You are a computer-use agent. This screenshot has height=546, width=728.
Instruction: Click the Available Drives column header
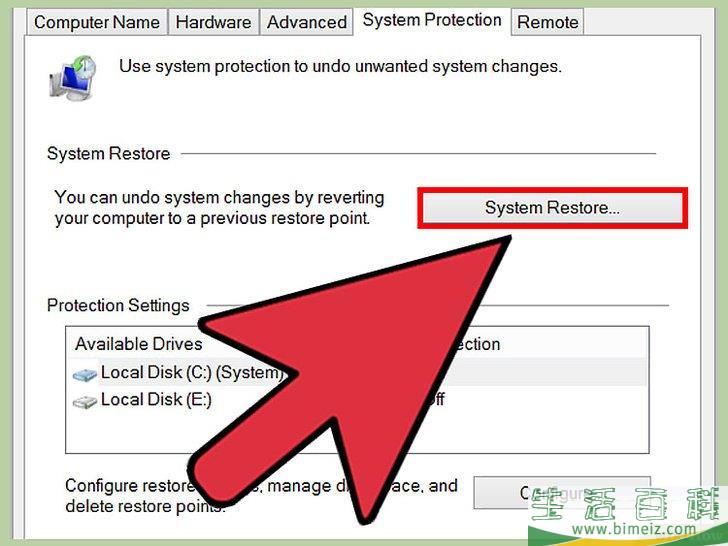tap(137, 344)
